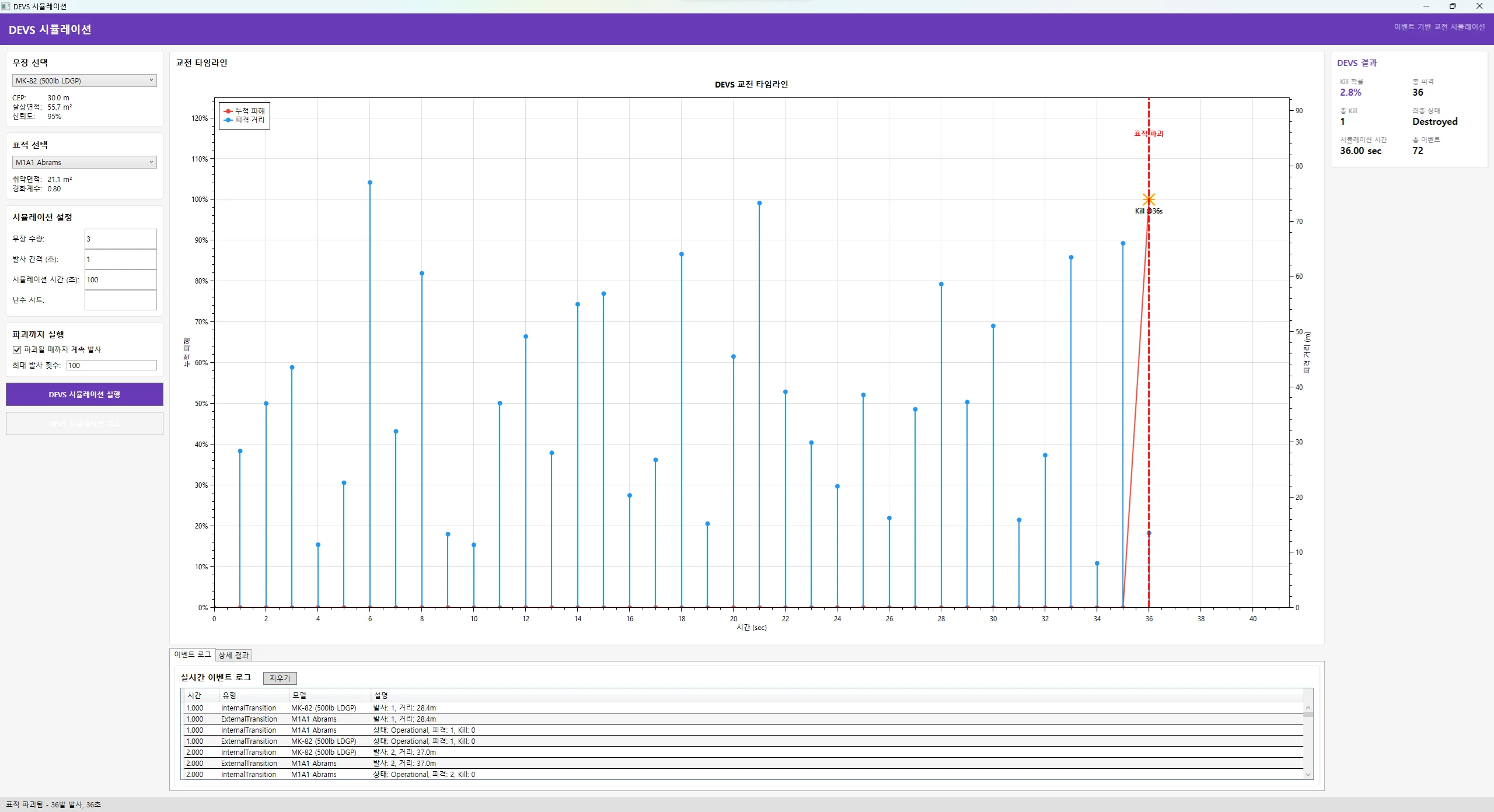
Task: Restore the window using title bar button
Action: [1453, 6]
